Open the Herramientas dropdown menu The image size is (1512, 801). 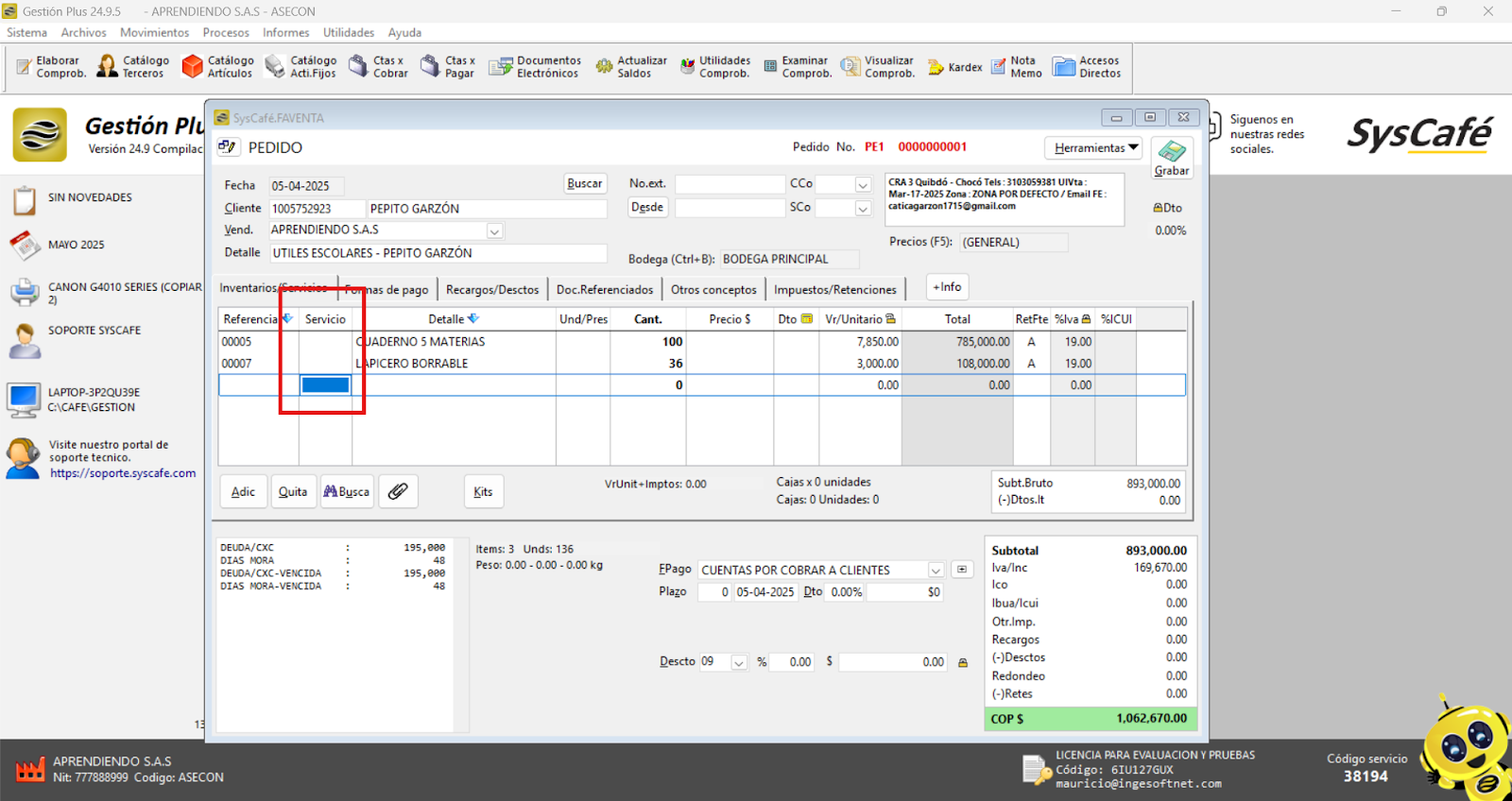point(1094,148)
